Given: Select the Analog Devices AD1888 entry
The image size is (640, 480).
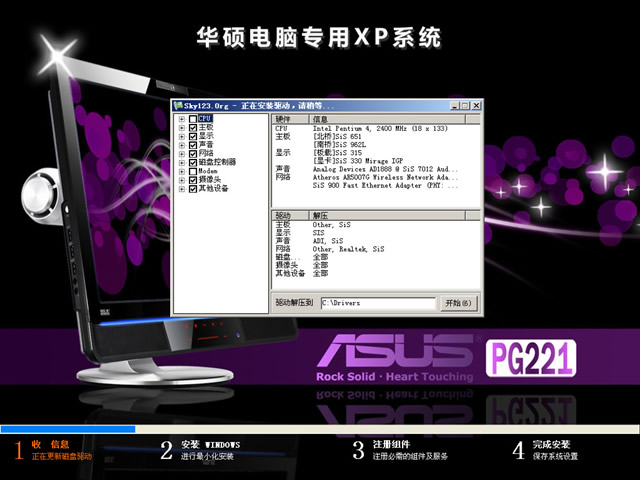Looking at the screenshot, I should (x=385, y=169).
